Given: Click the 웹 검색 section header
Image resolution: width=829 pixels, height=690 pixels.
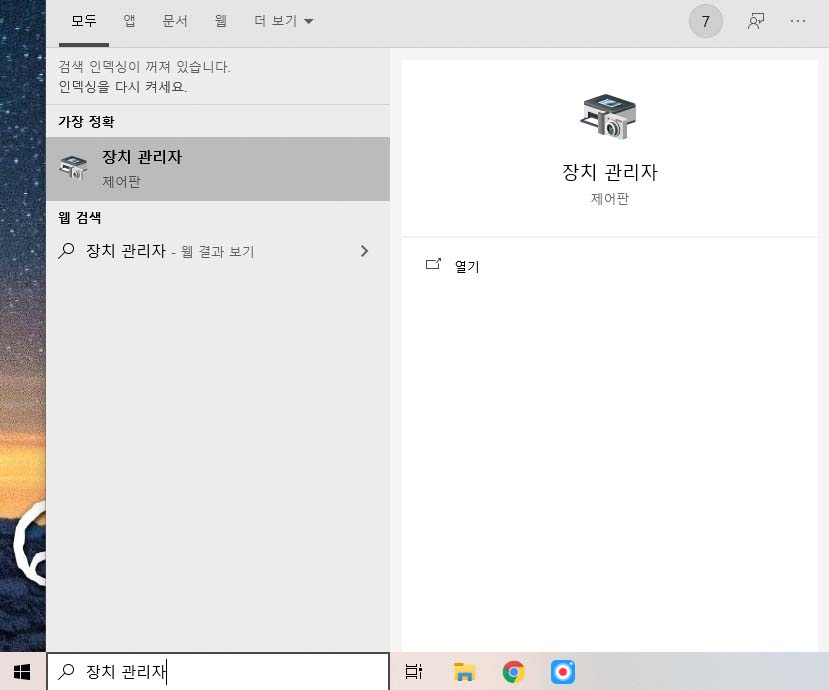Looking at the screenshot, I should click(80, 217).
